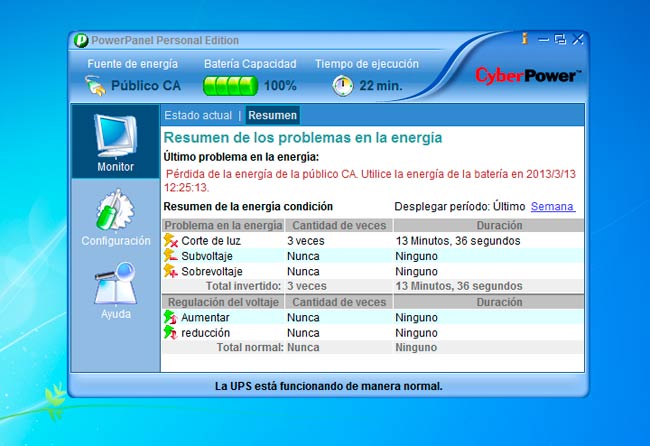Click the PowerPanel green logo icon
Image resolution: width=650 pixels, height=446 pixels.
(81, 40)
